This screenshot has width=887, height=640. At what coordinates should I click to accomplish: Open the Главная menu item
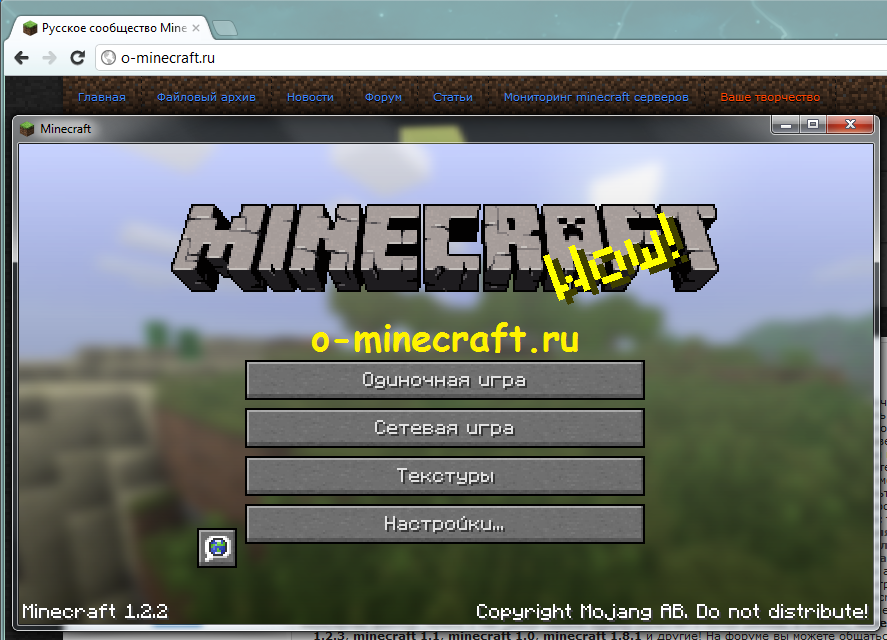pyautogui.click(x=102, y=96)
